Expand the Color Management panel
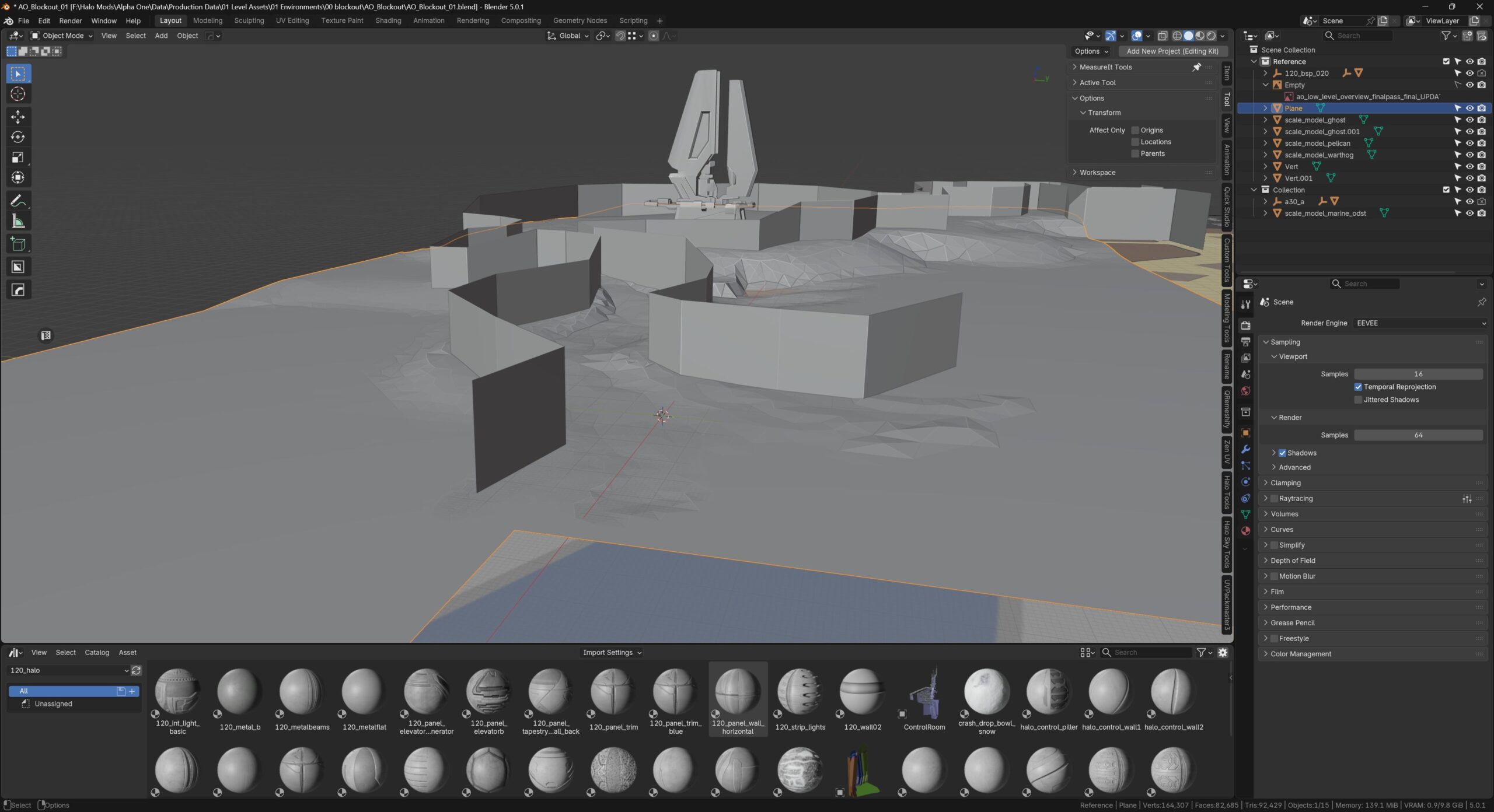1494x812 pixels. [x=1300, y=654]
